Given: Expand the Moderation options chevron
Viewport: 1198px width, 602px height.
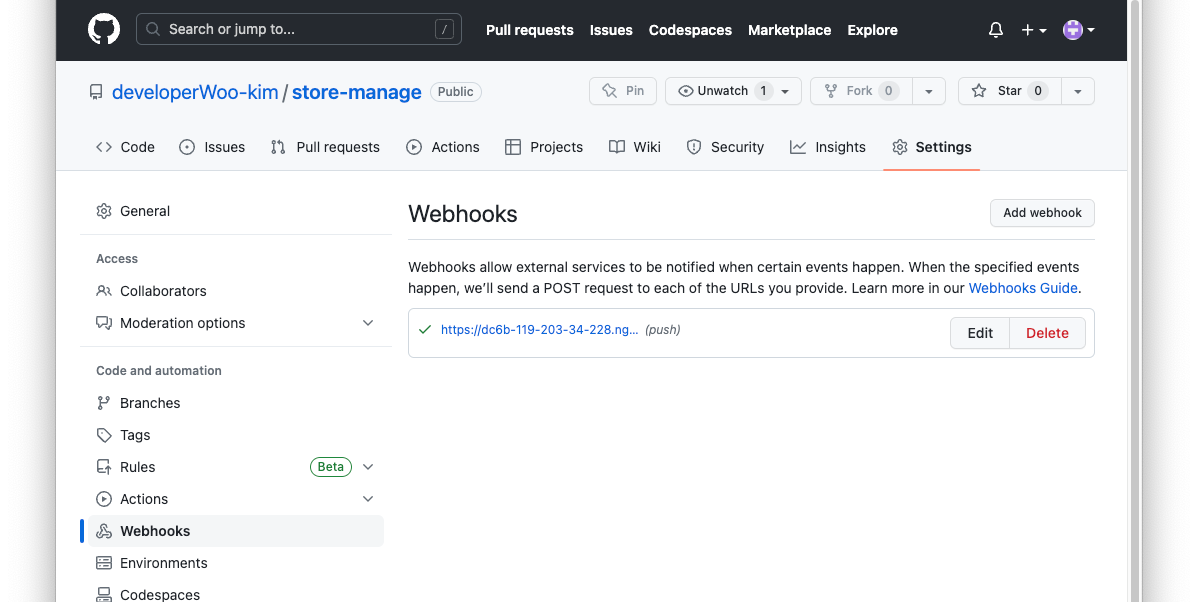Looking at the screenshot, I should tap(367, 323).
